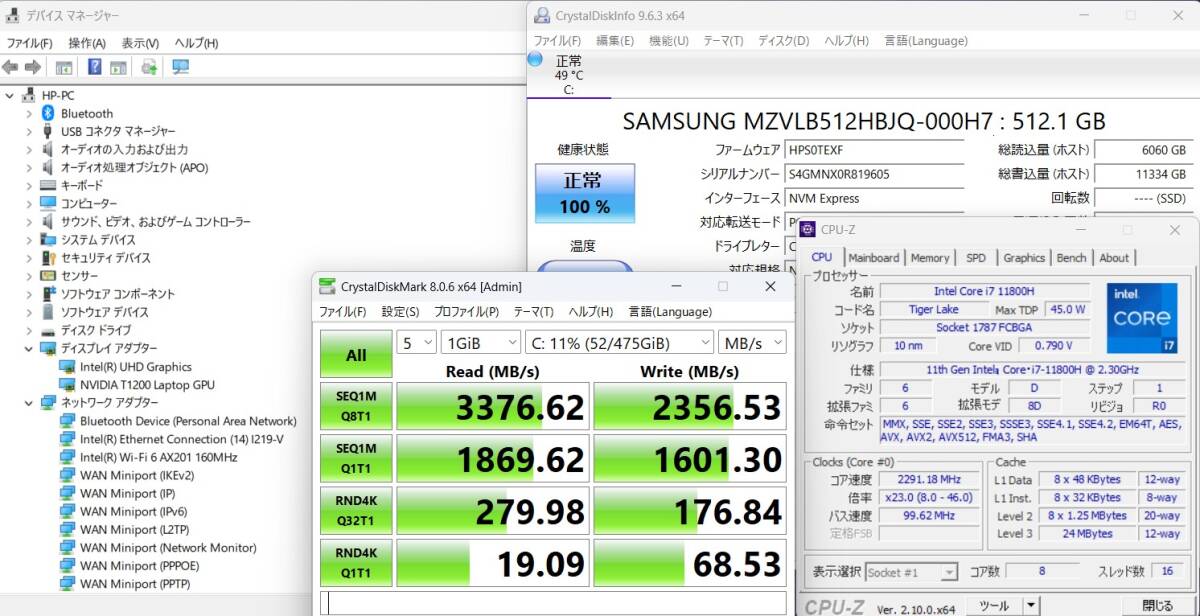The width and height of the screenshot is (1200, 616).
Task: Open 設定(S) menu in CrystalDiskMark
Action: pyautogui.click(x=400, y=311)
